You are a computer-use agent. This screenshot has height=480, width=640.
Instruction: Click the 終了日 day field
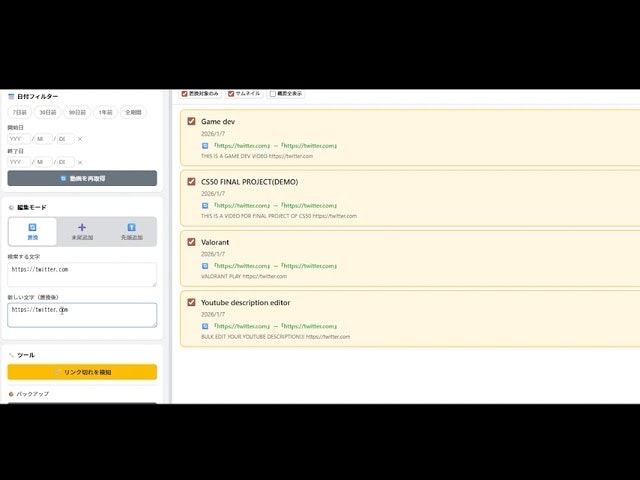tap(66, 162)
